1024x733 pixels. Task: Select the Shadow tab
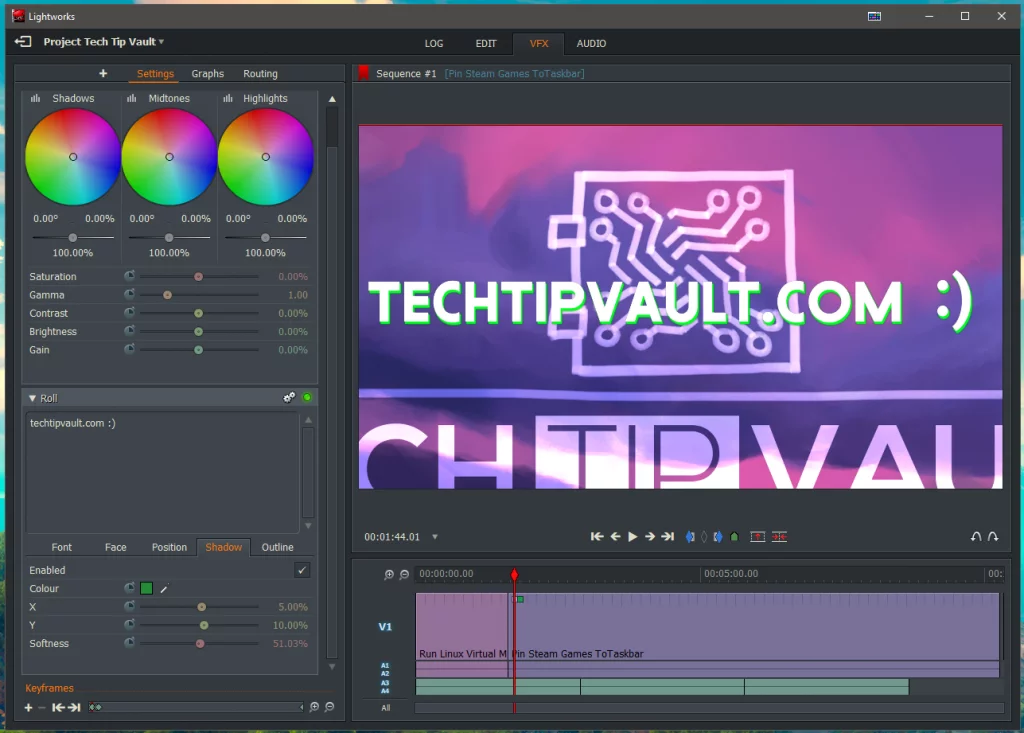[223, 547]
